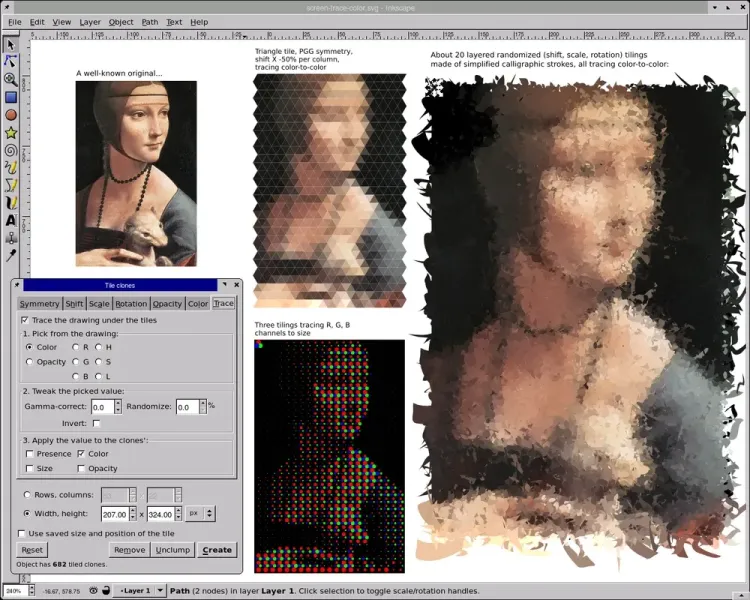Adjust the Randomize spinner arrows
The image size is (750, 600).
[x=203, y=407]
